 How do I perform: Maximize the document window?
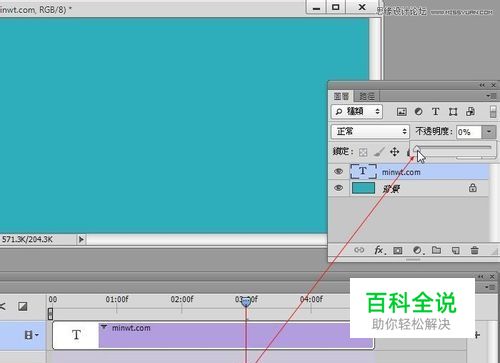(x=336, y=7)
